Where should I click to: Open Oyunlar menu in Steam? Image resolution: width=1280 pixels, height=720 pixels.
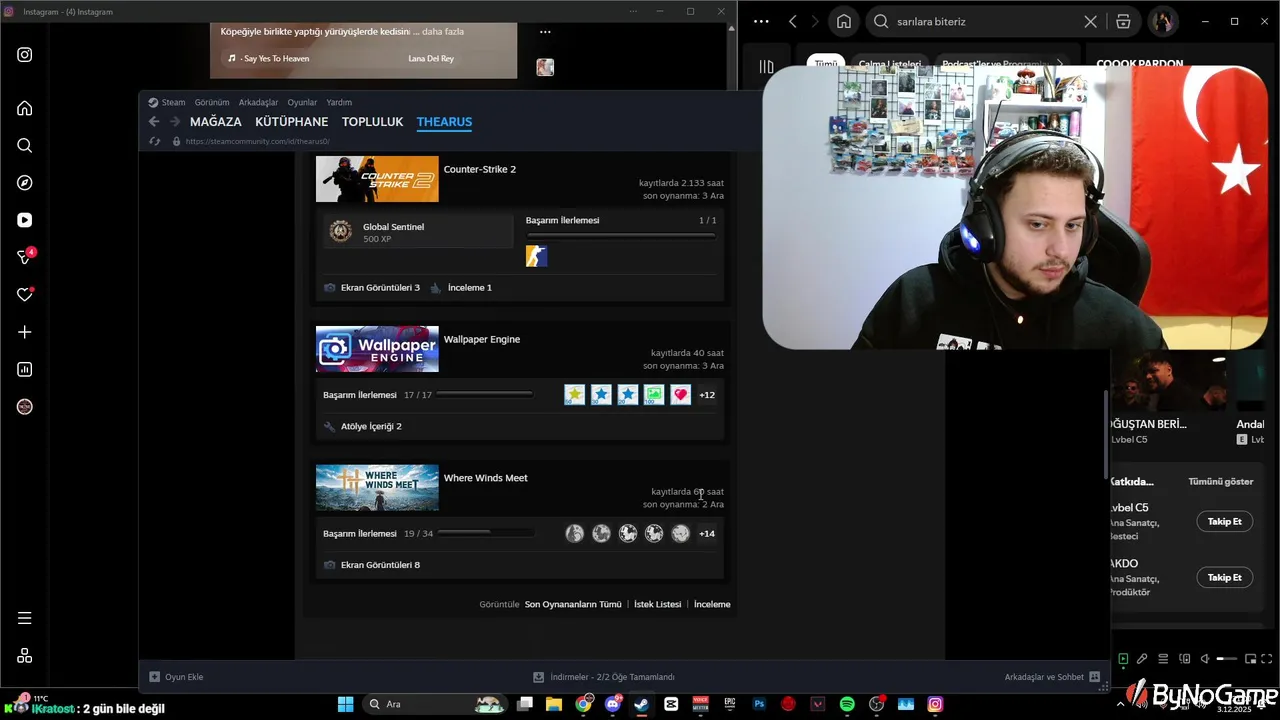(x=302, y=102)
